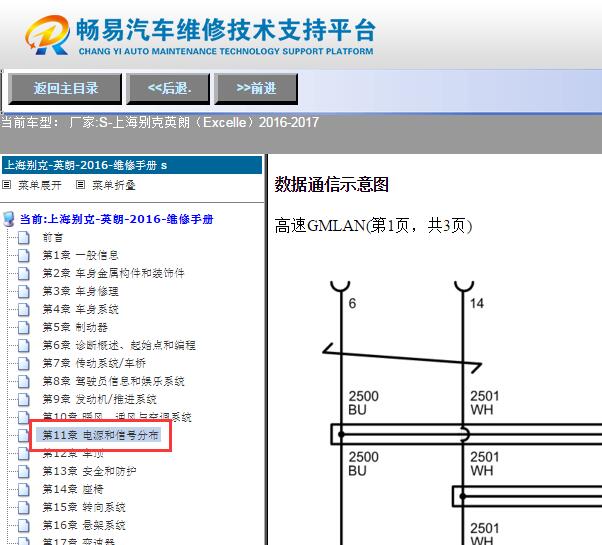Click the page icon beside 第9章
This screenshot has width=602, height=545.
(x=23, y=399)
